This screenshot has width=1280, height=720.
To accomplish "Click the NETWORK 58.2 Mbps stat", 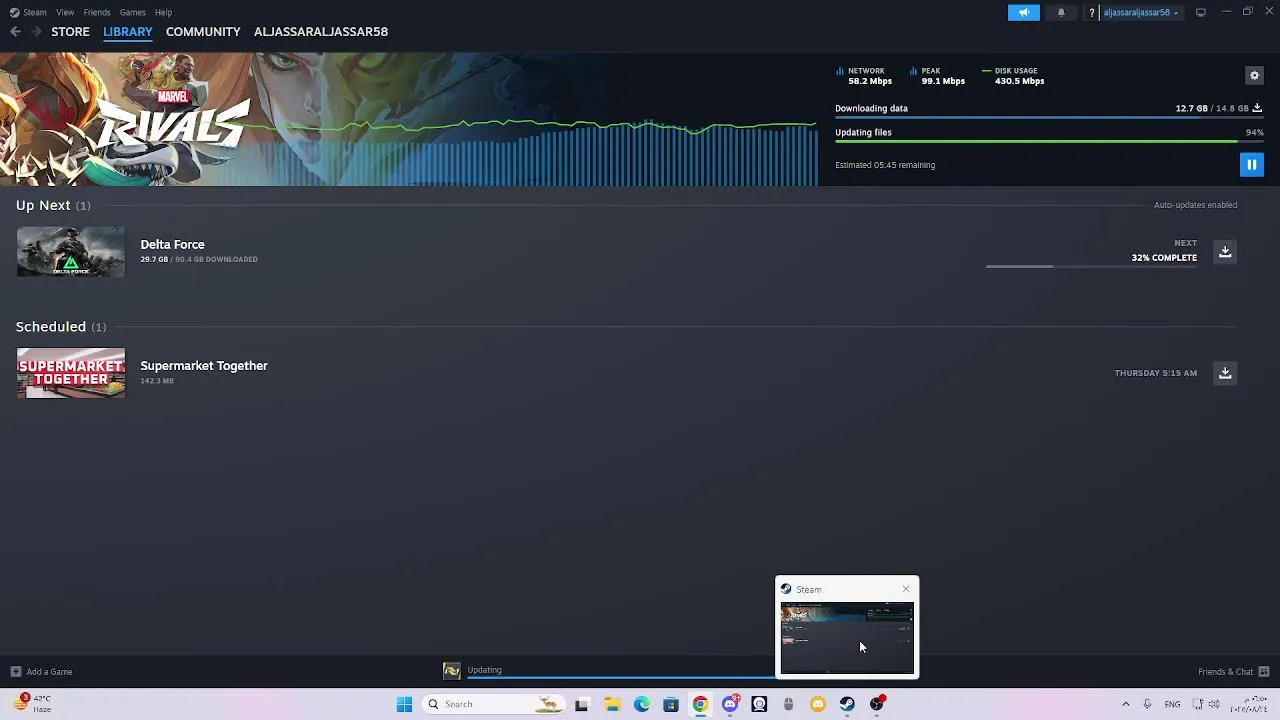I will click(864, 76).
